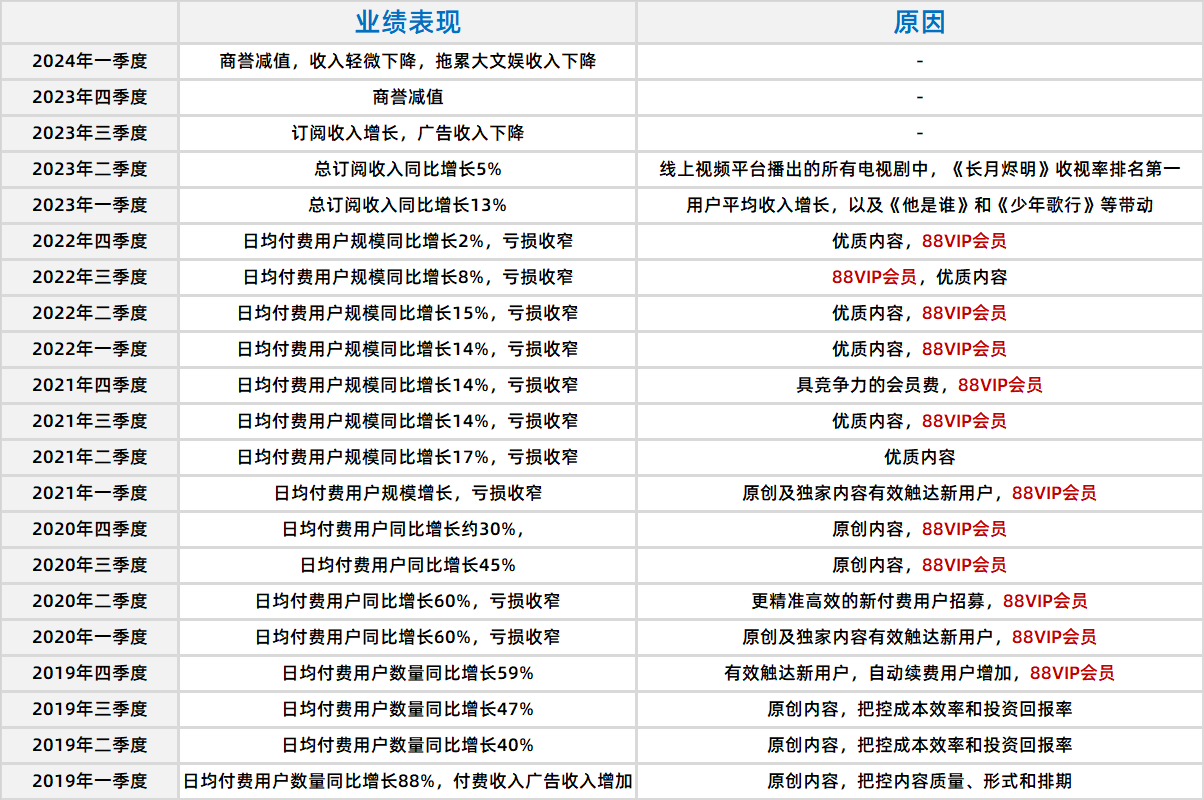Click the cell 日均付费用户数量同比增长88%，付费收入广告收入增加

click(x=408, y=781)
